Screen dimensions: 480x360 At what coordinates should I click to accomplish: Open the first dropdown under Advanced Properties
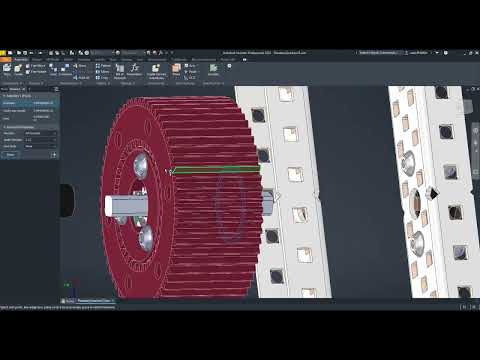tap(41, 133)
